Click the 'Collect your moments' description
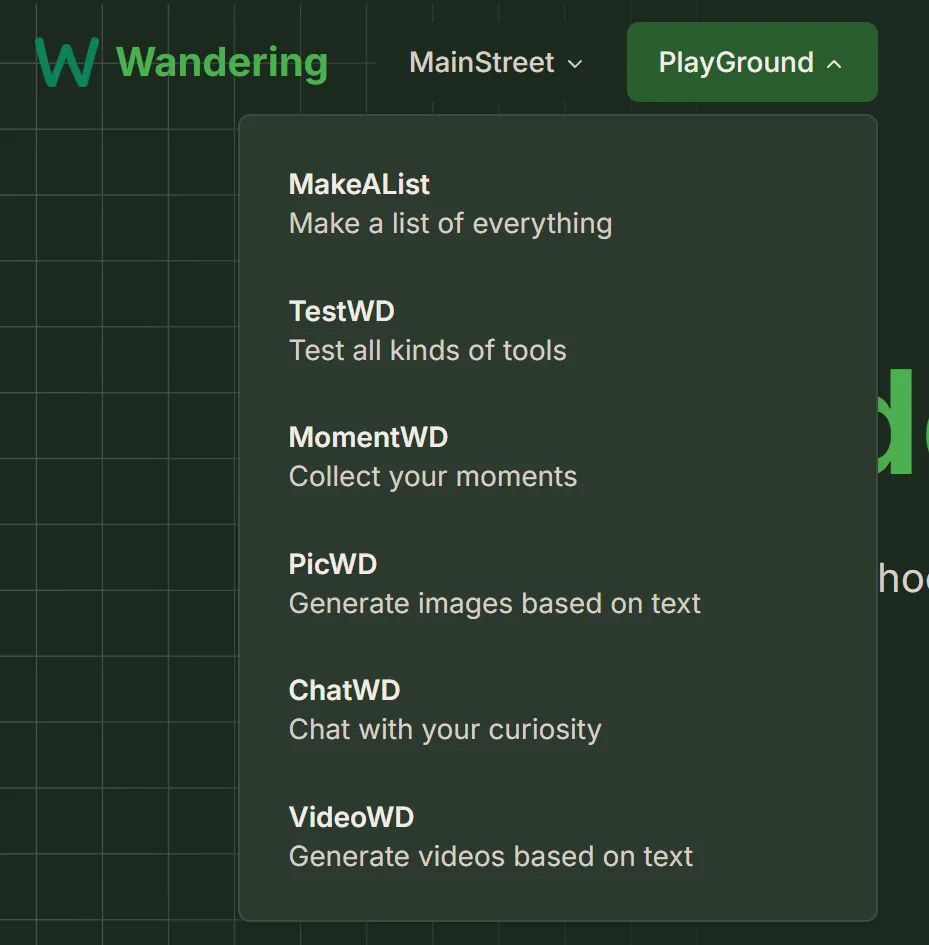The width and height of the screenshot is (929, 945). click(433, 476)
